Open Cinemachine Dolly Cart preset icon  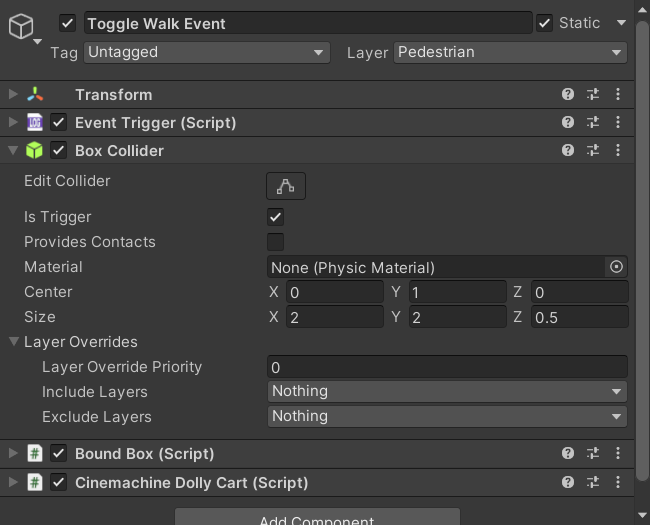(593, 482)
